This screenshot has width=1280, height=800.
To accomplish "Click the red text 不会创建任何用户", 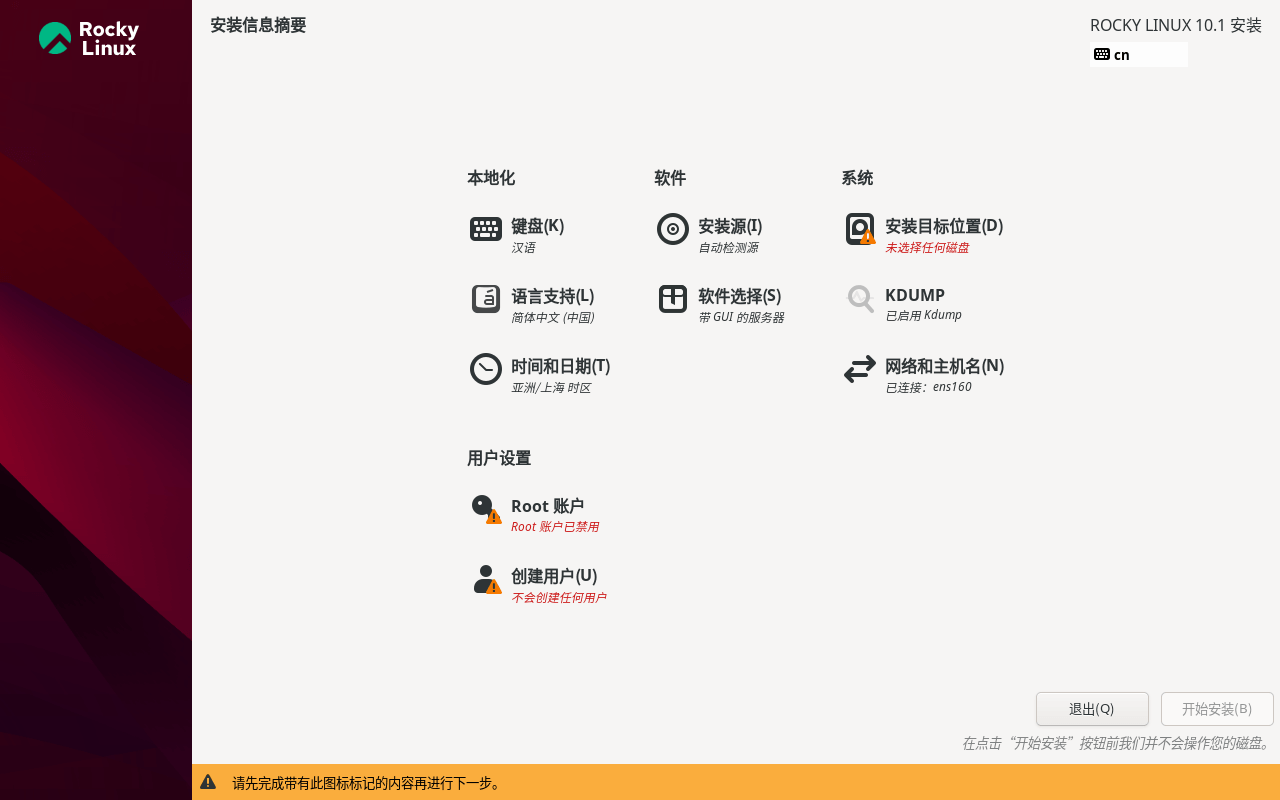I will (x=558, y=598).
